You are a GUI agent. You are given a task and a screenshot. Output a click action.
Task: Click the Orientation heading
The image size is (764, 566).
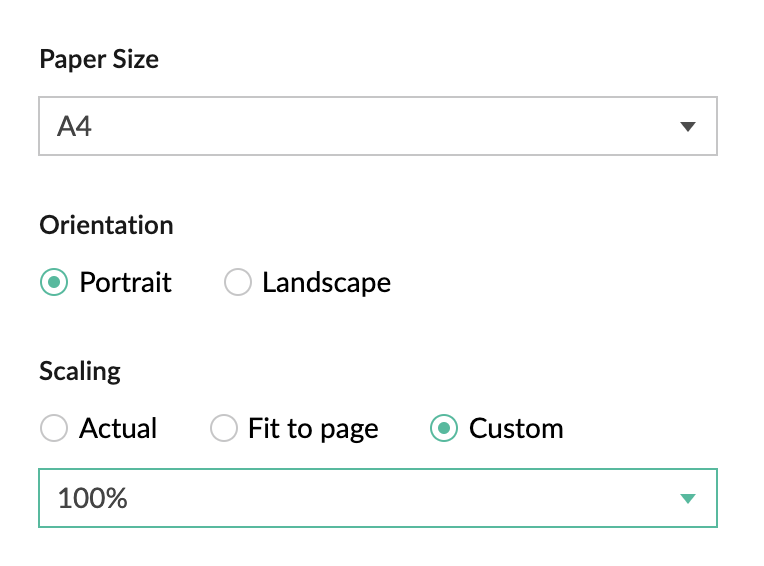[106, 225]
